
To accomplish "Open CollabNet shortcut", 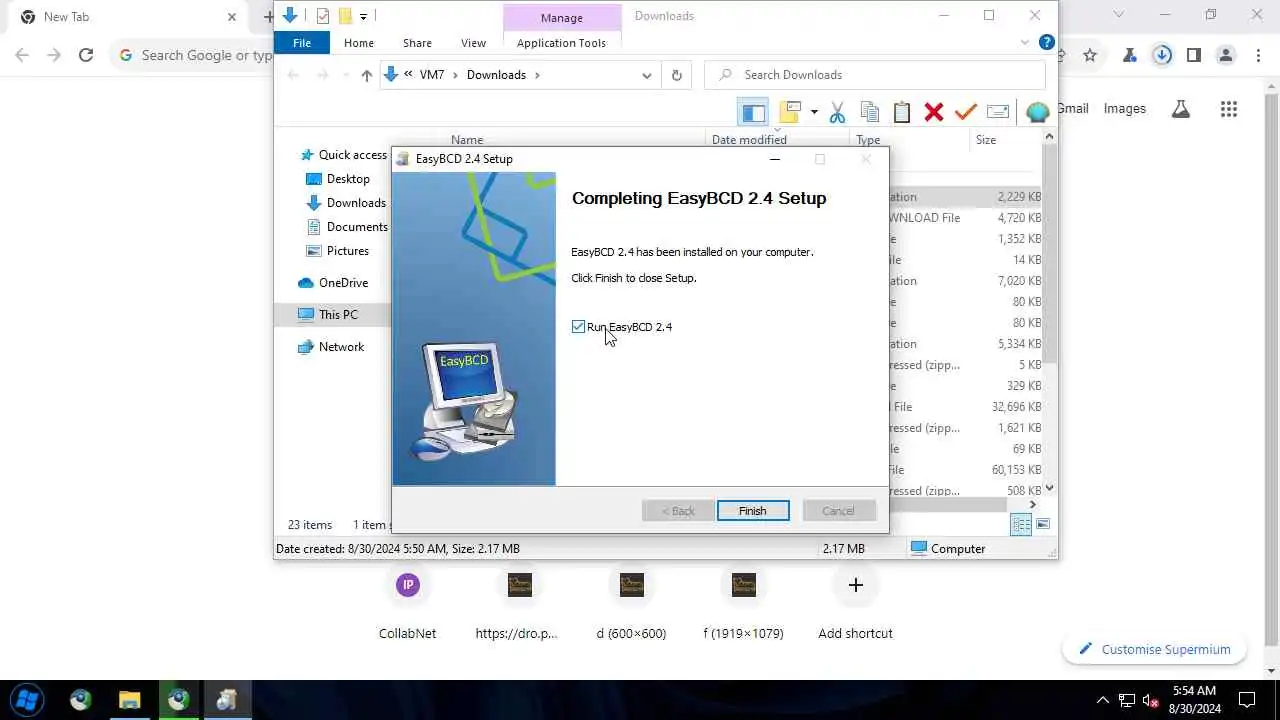I will (407, 603).
